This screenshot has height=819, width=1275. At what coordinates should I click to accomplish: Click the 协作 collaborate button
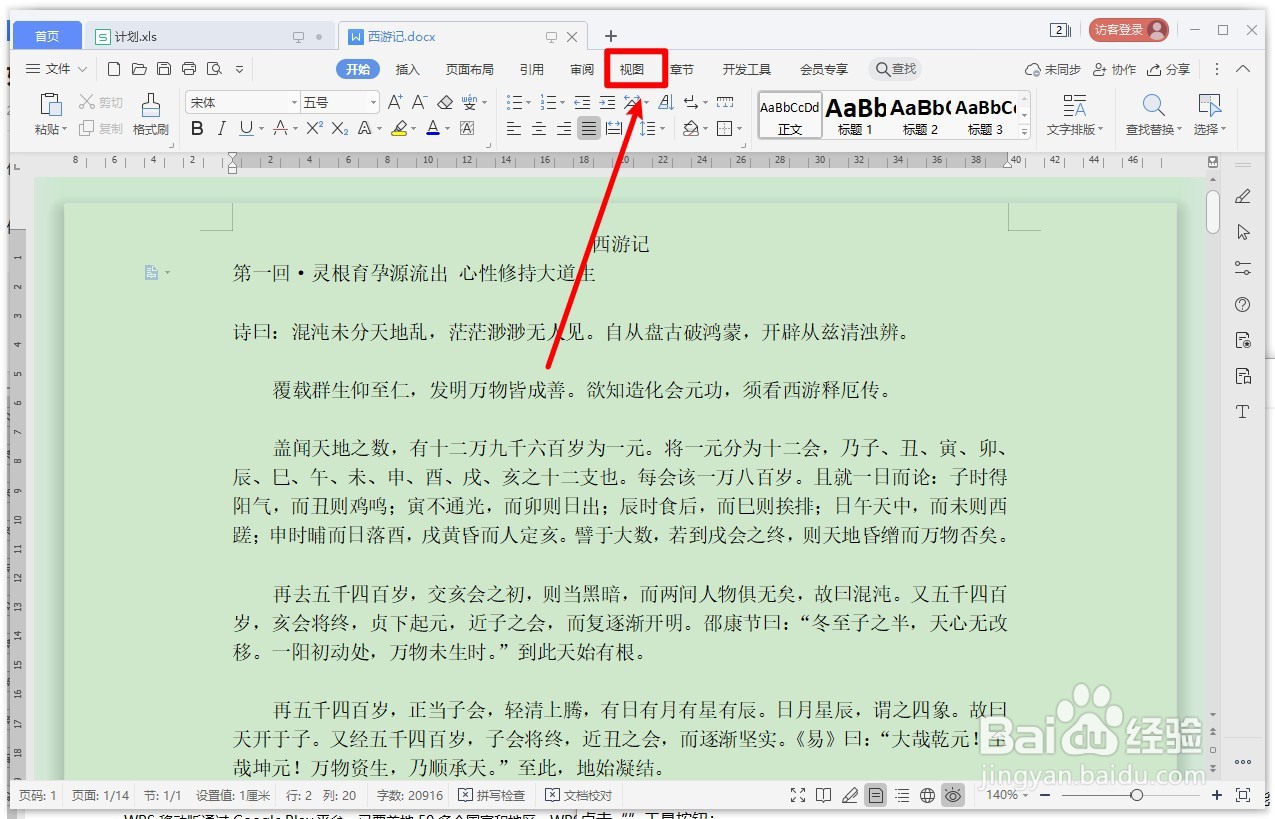(x=1115, y=69)
